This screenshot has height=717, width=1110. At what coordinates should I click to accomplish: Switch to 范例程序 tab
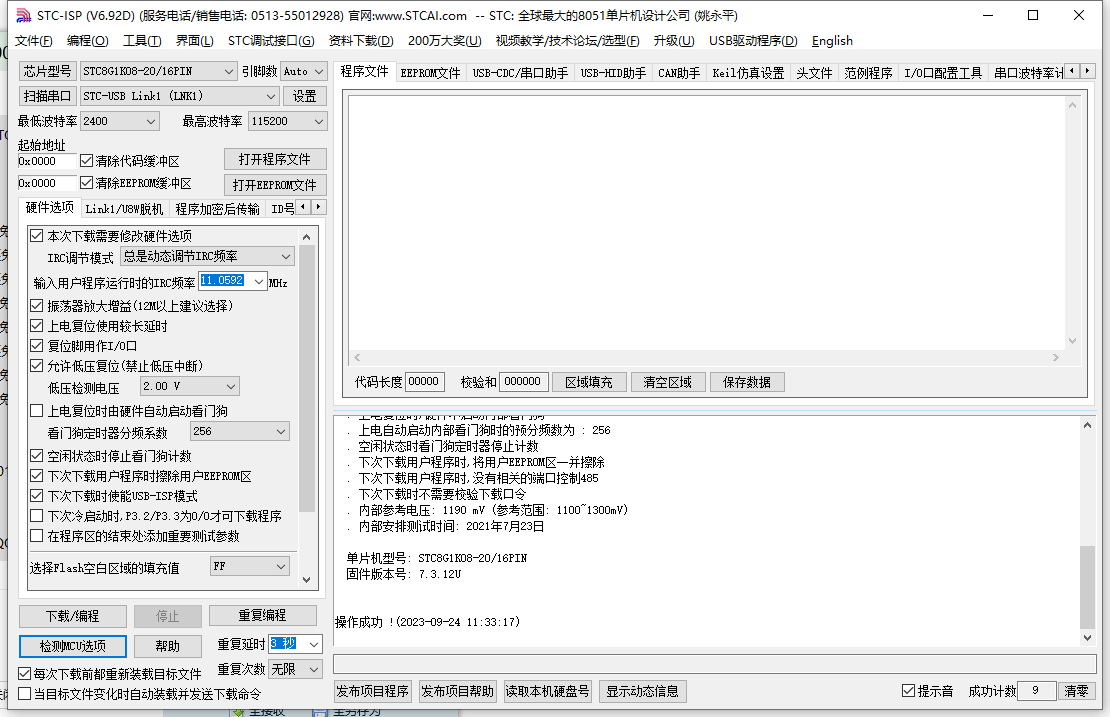coord(868,73)
